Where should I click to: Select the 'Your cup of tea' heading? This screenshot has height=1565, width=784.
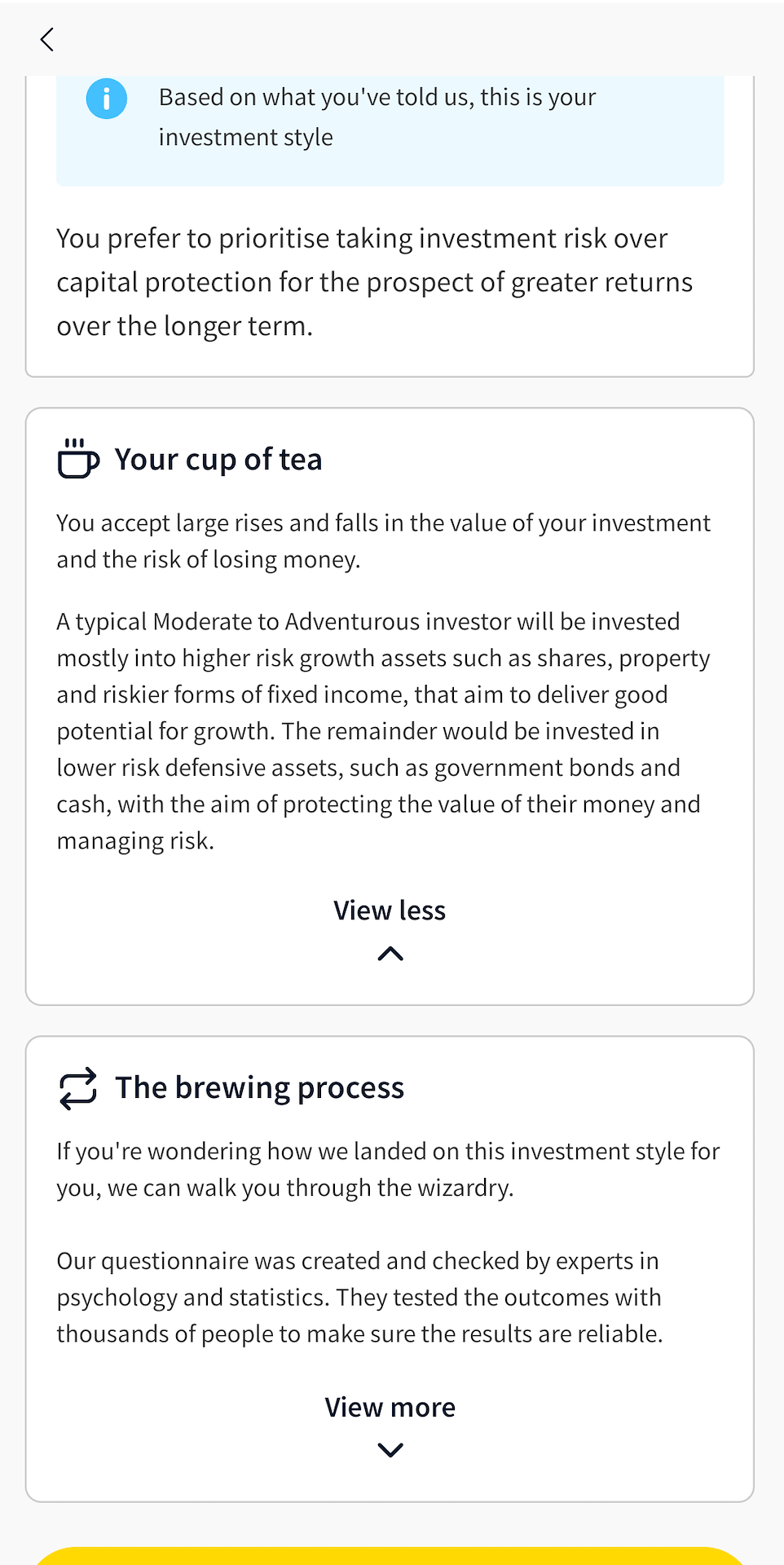[x=218, y=460]
